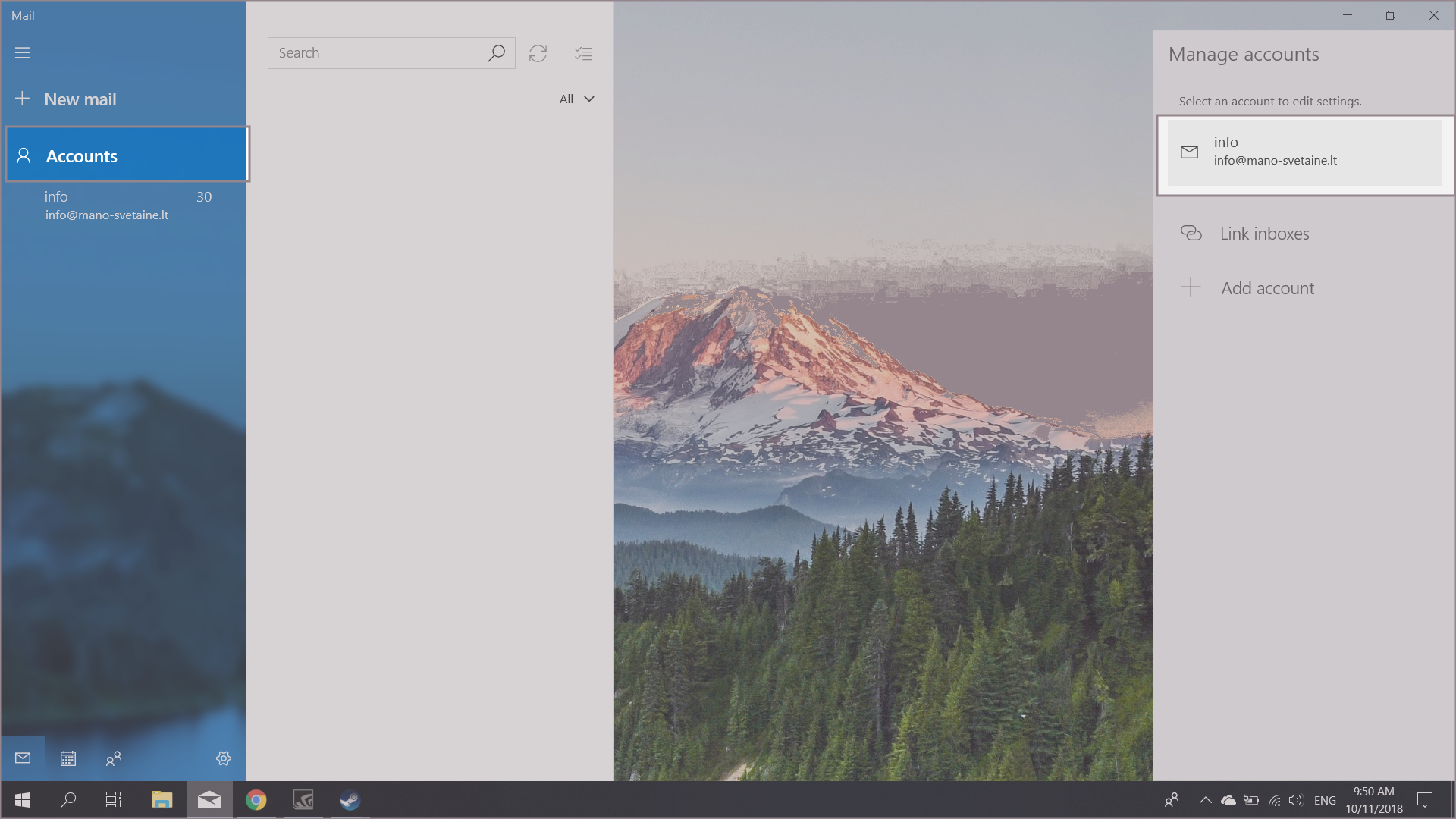Open Chrome from the taskbar
This screenshot has width=1456, height=819.
(256, 800)
